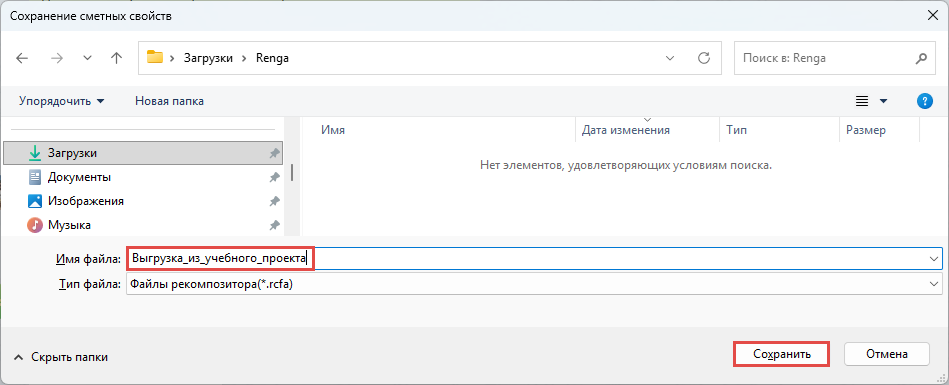Go back with the left arrow
The height and width of the screenshot is (385, 949).
coord(22,58)
